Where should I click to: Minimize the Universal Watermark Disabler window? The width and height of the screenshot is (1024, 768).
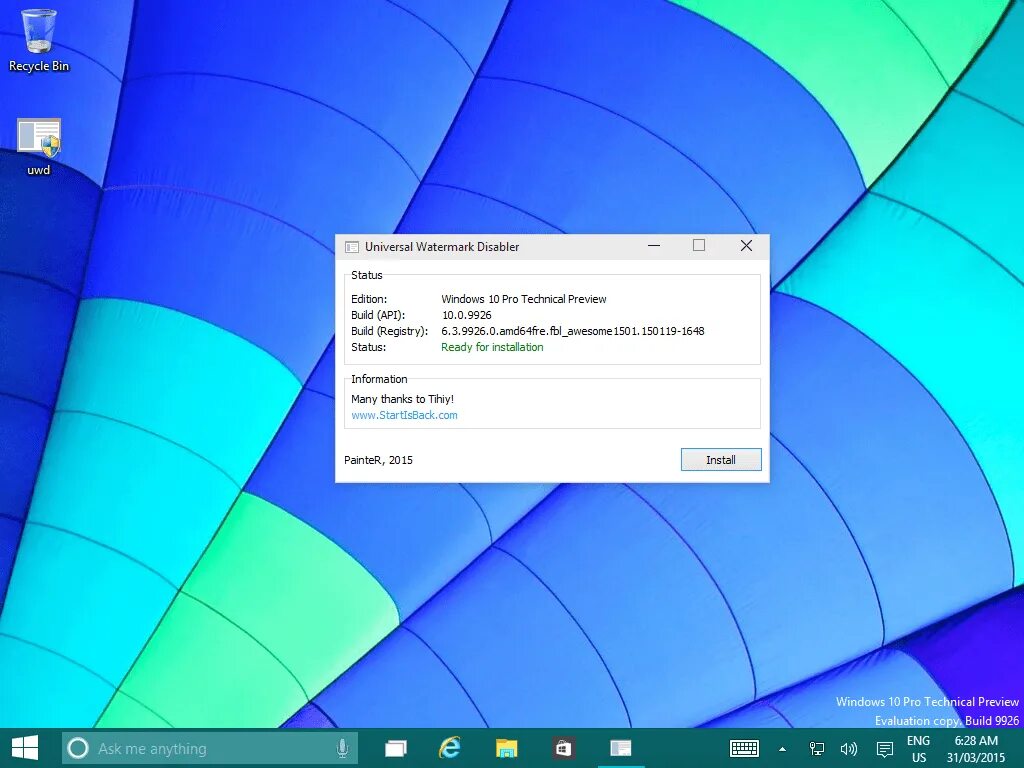point(654,246)
